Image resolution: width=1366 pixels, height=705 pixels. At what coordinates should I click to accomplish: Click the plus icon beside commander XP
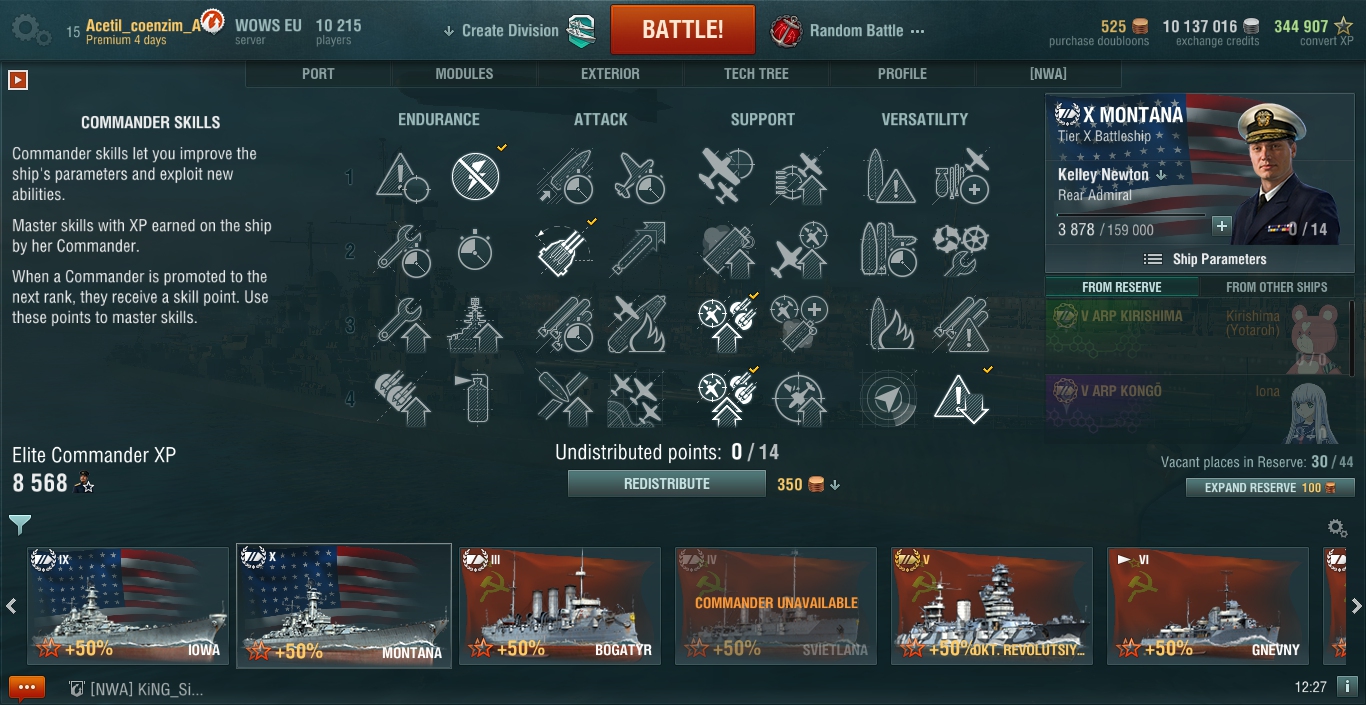pos(1221,225)
